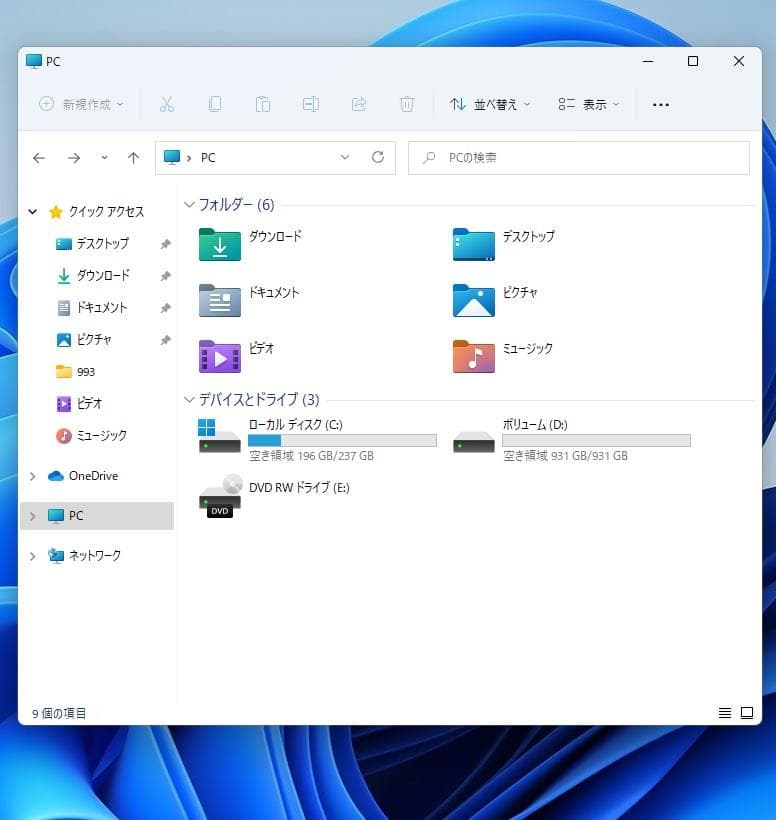Click the Copy icon in toolbar

coord(215,104)
